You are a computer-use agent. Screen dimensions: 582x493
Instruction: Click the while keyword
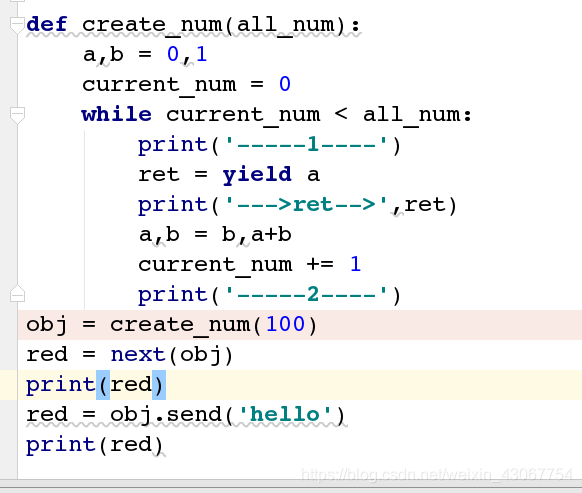(x=117, y=114)
